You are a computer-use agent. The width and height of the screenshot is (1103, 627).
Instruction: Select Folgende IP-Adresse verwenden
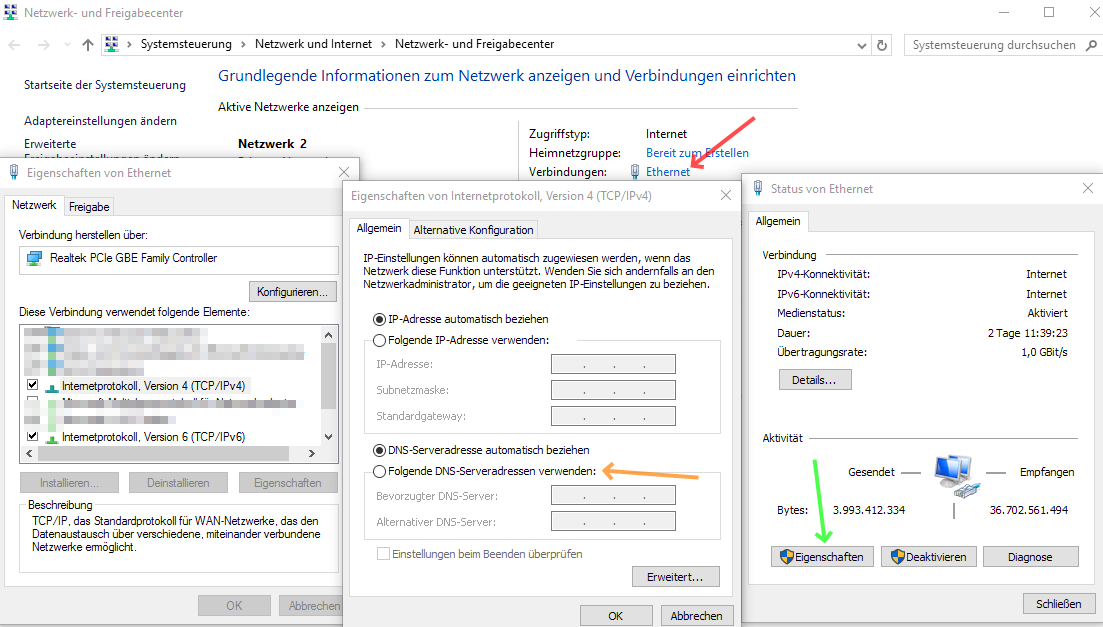(380, 341)
